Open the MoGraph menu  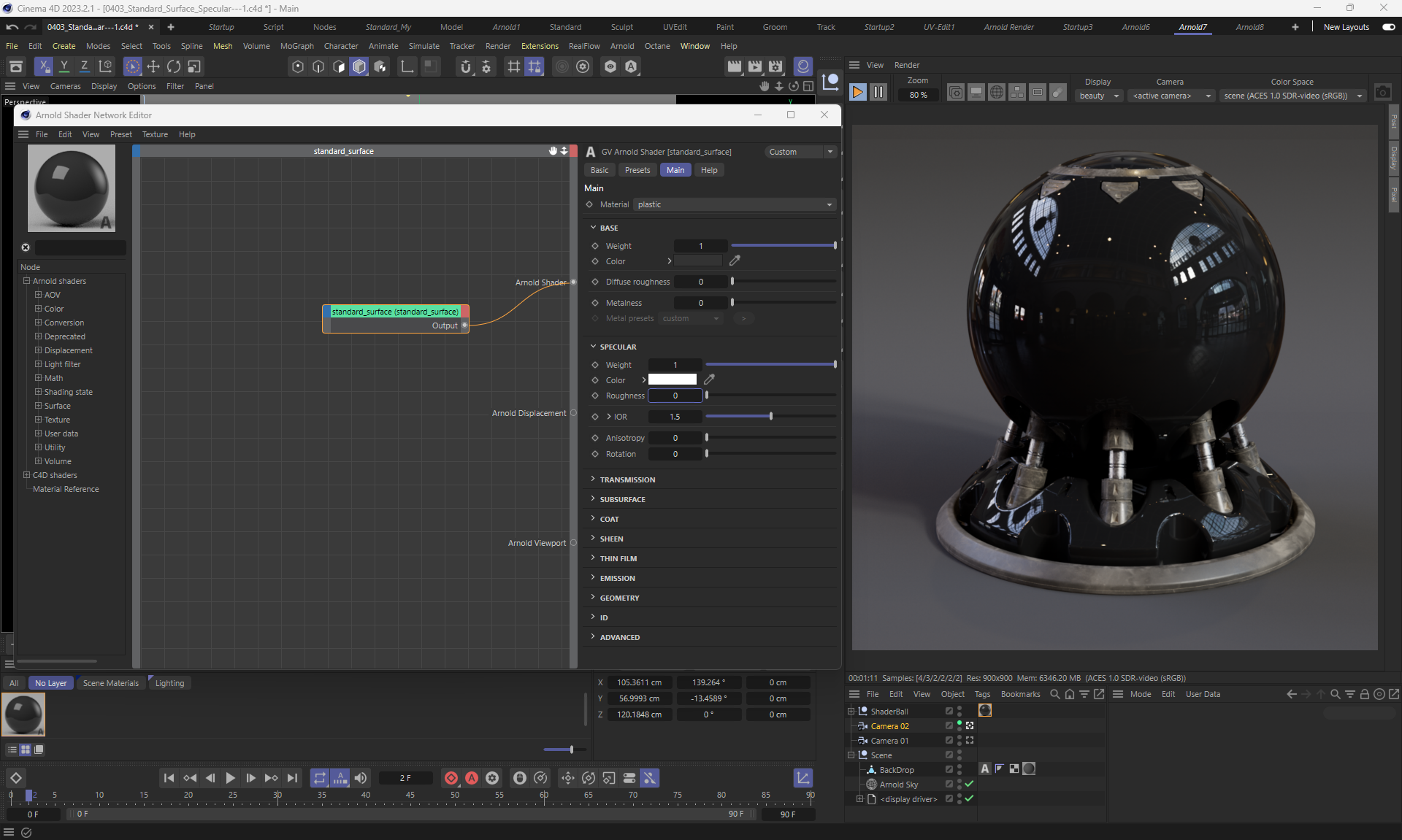click(296, 46)
